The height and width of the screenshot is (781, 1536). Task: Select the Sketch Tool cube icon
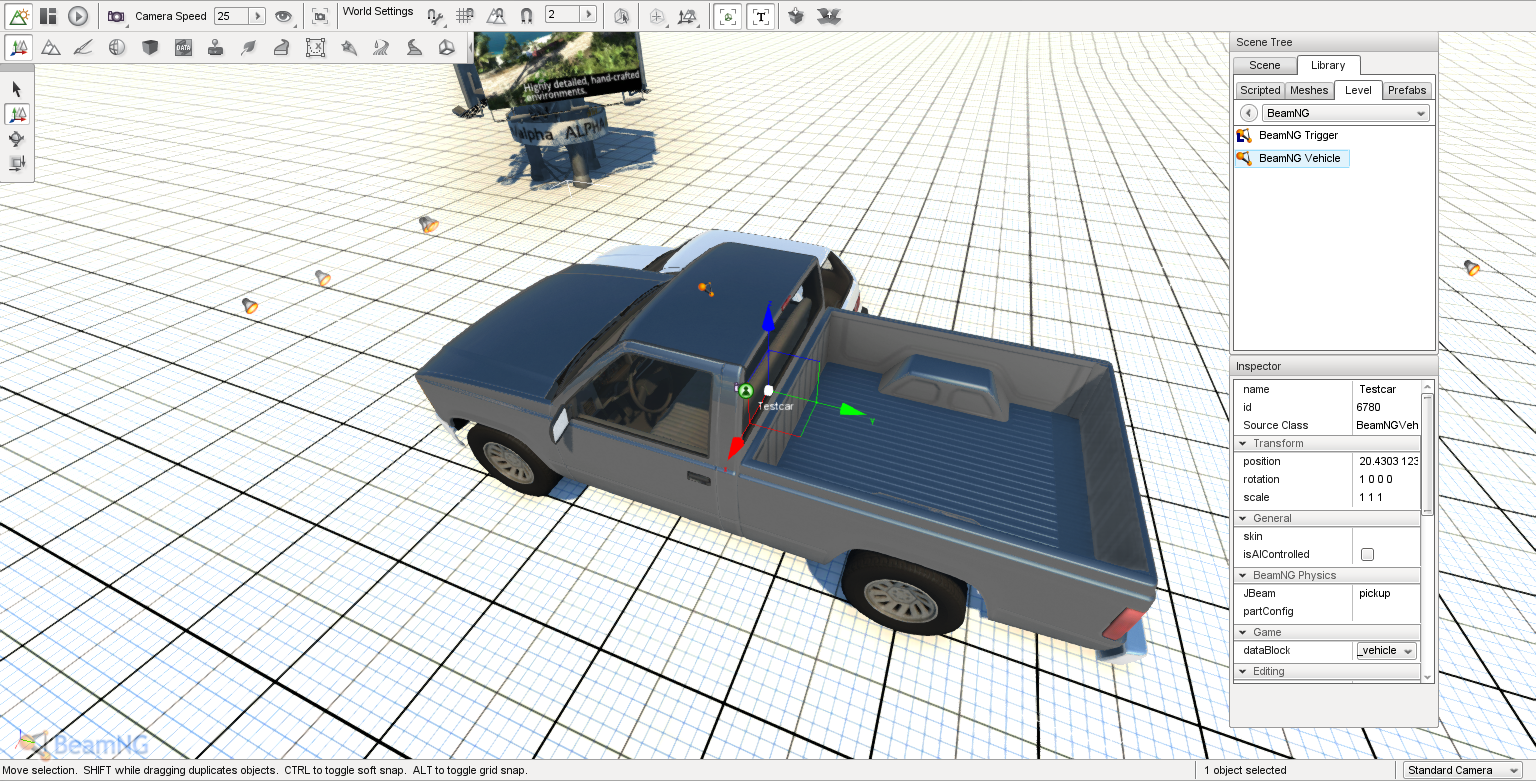click(150, 47)
